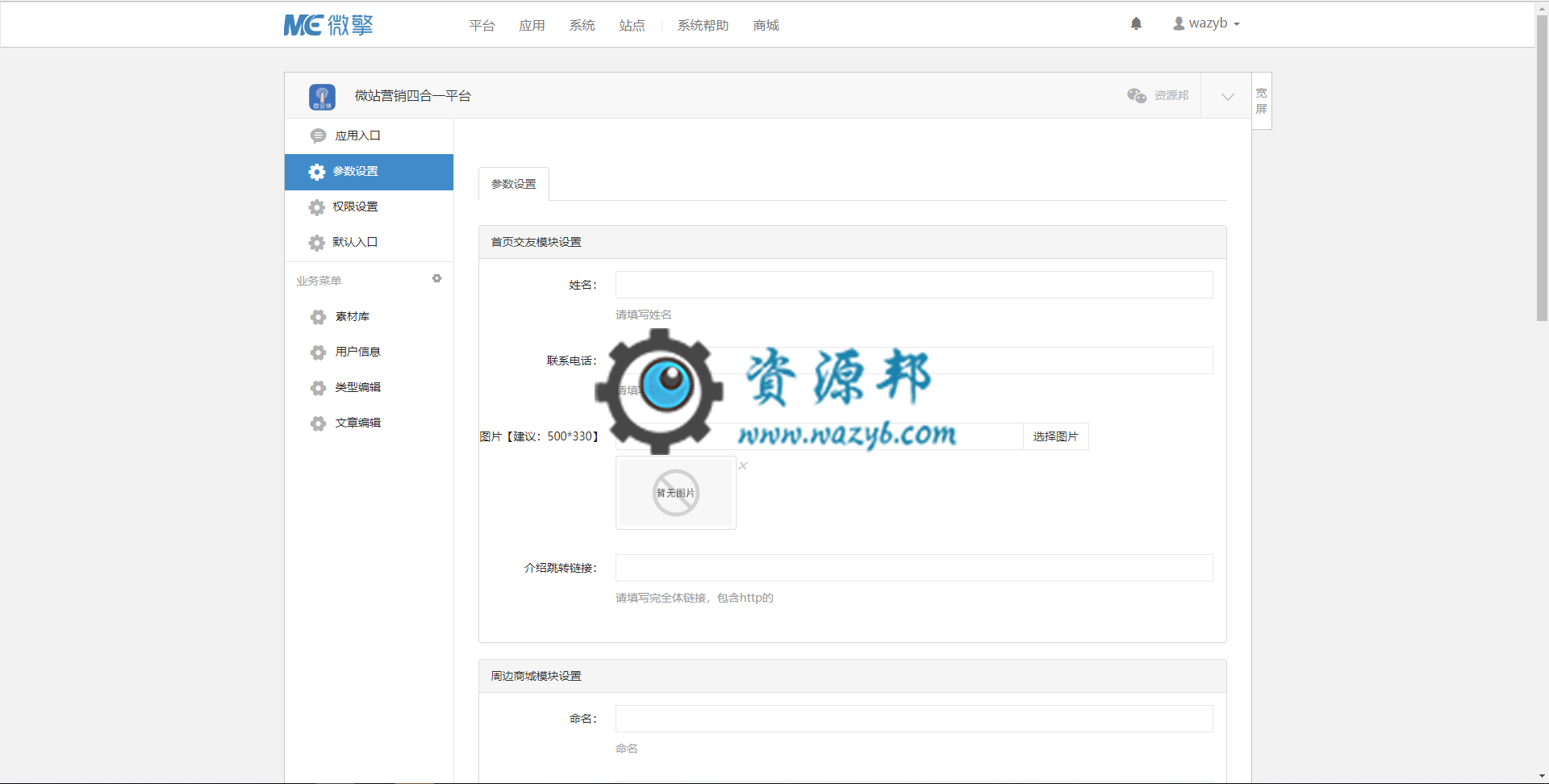Viewport: 1549px width, 784px height.
Task: Click the MC 微擎 logo
Action: tap(328, 25)
